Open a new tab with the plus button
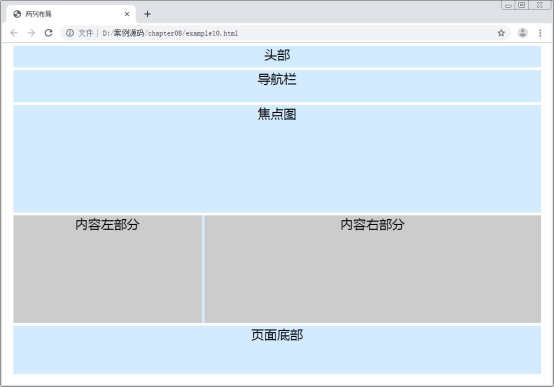Image resolution: width=554 pixels, height=387 pixels. (147, 14)
